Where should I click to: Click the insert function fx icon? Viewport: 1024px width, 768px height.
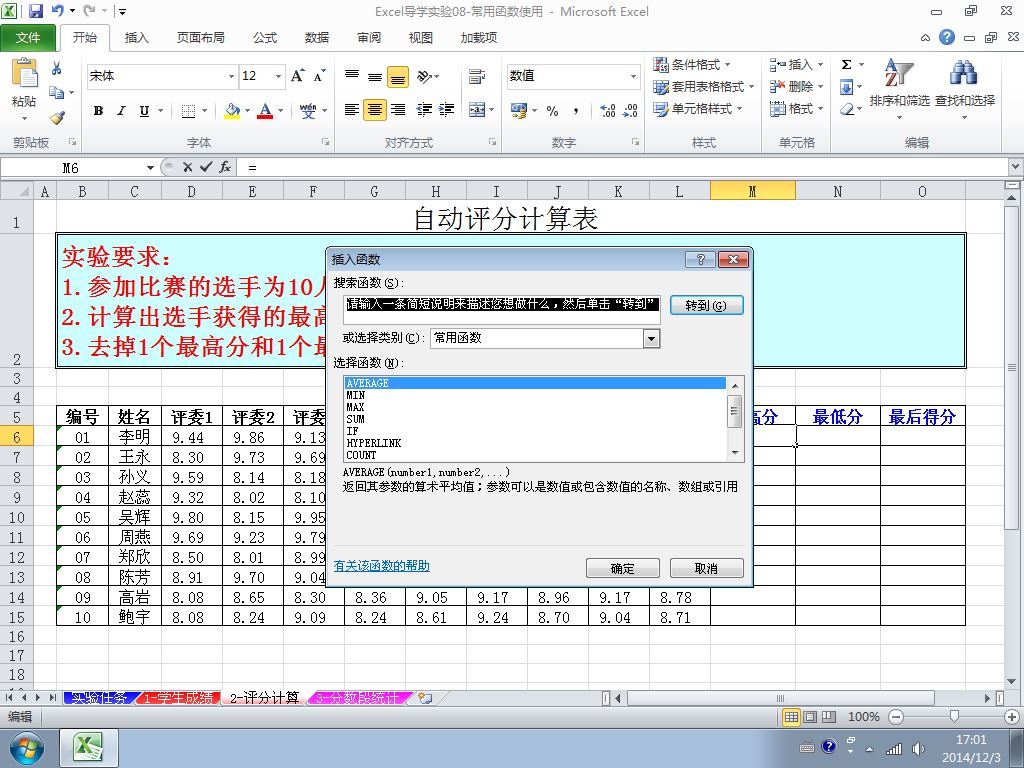click(225, 167)
